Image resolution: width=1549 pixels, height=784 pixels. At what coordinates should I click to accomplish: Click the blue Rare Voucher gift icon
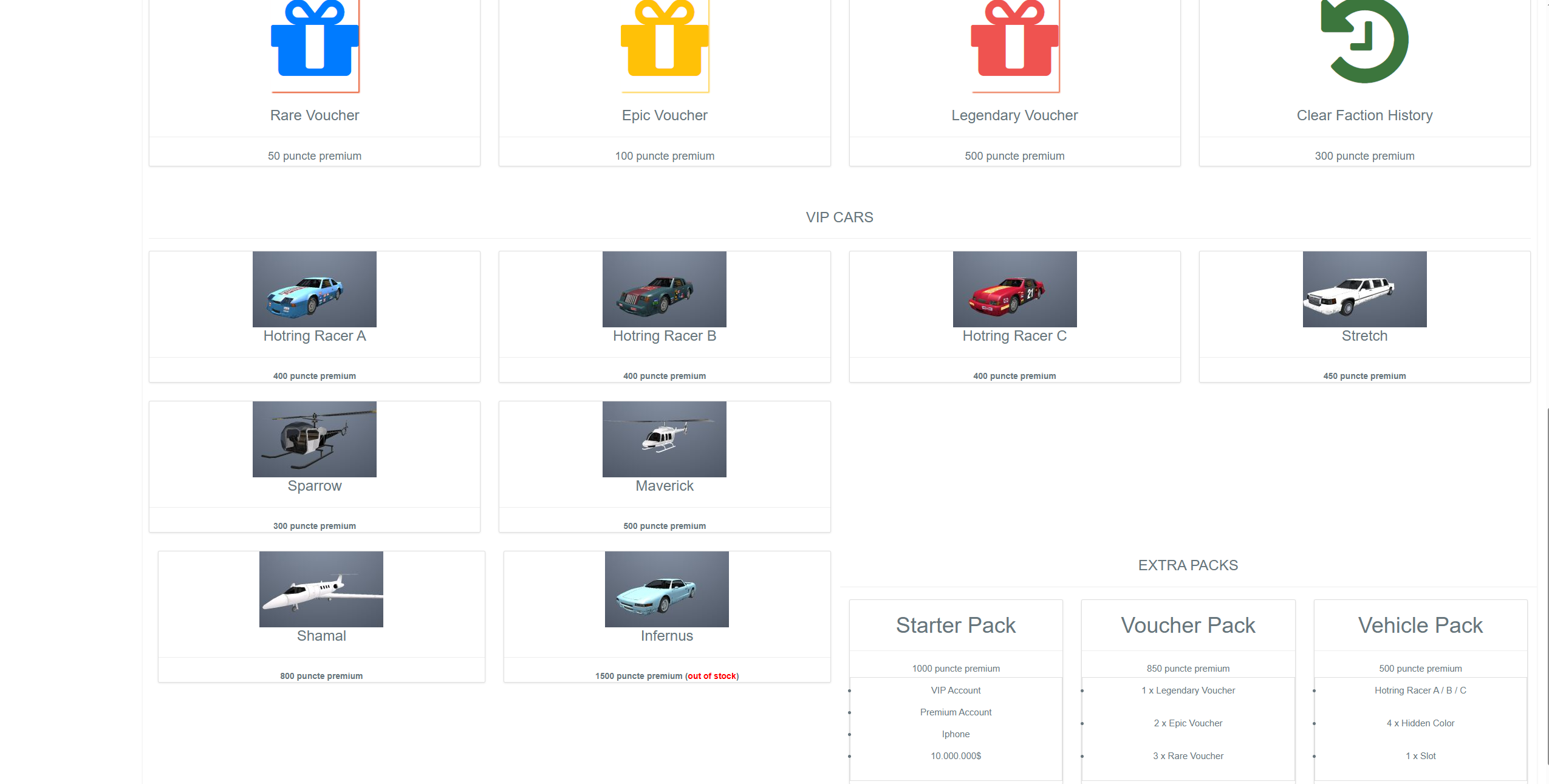point(315,43)
